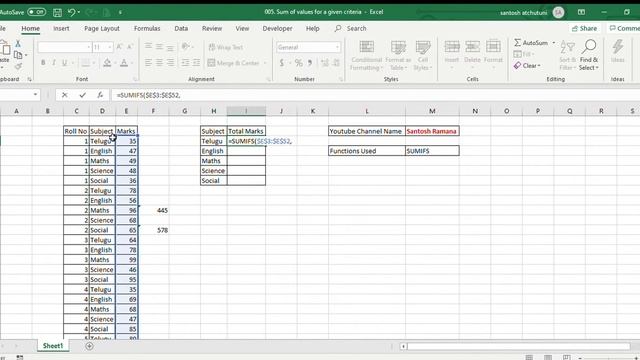Open AutoSum dropdown arrow
This screenshot has width=640, height=360.
coord(554,42)
